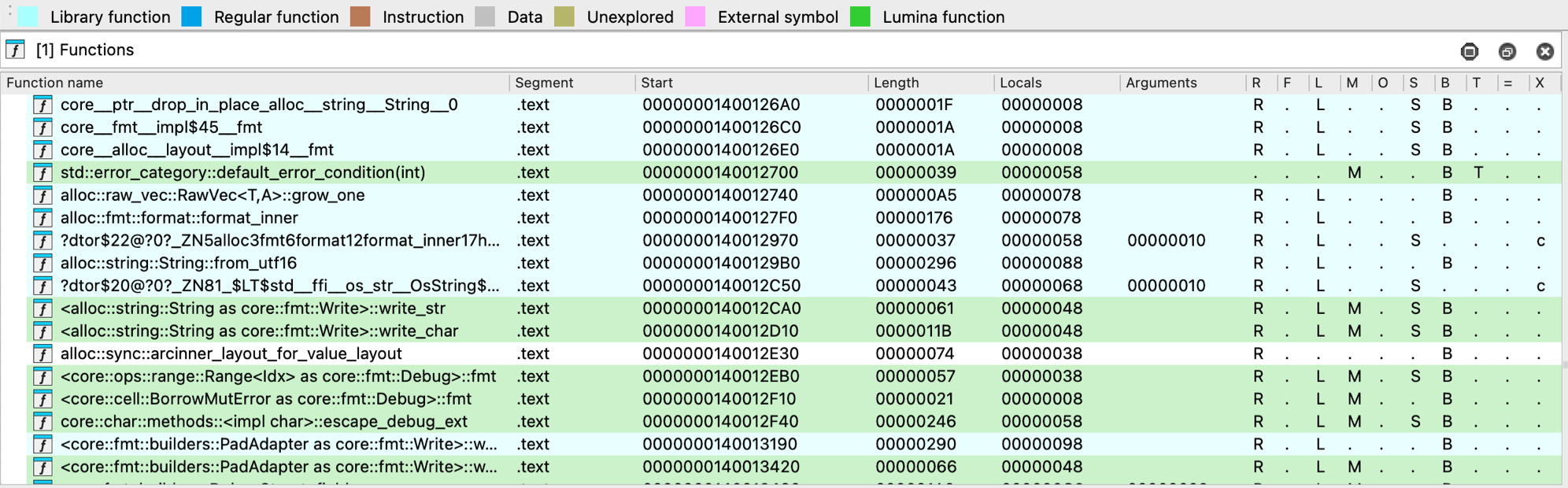Click function icon for Range<Idx> Debug fmt row
1568x488 pixels.
pyautogui.click(x=43, y=377)
